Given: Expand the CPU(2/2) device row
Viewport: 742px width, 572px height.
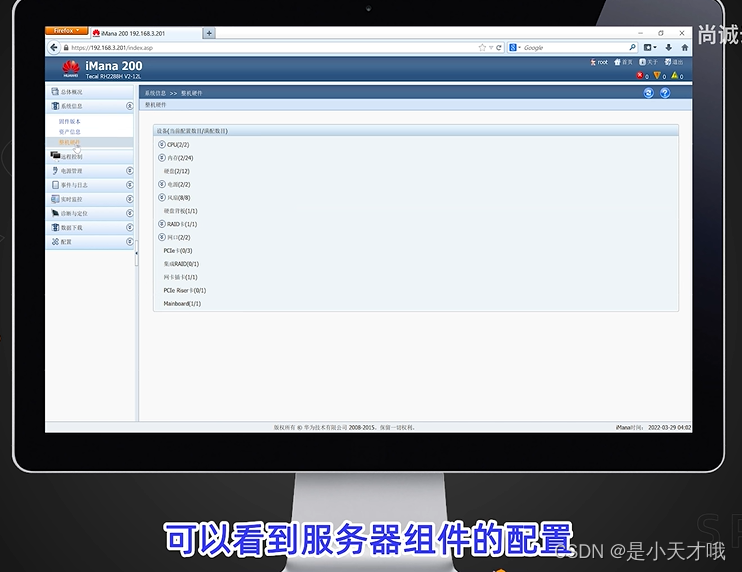Looking at the screenshot, I should (162, 144).
